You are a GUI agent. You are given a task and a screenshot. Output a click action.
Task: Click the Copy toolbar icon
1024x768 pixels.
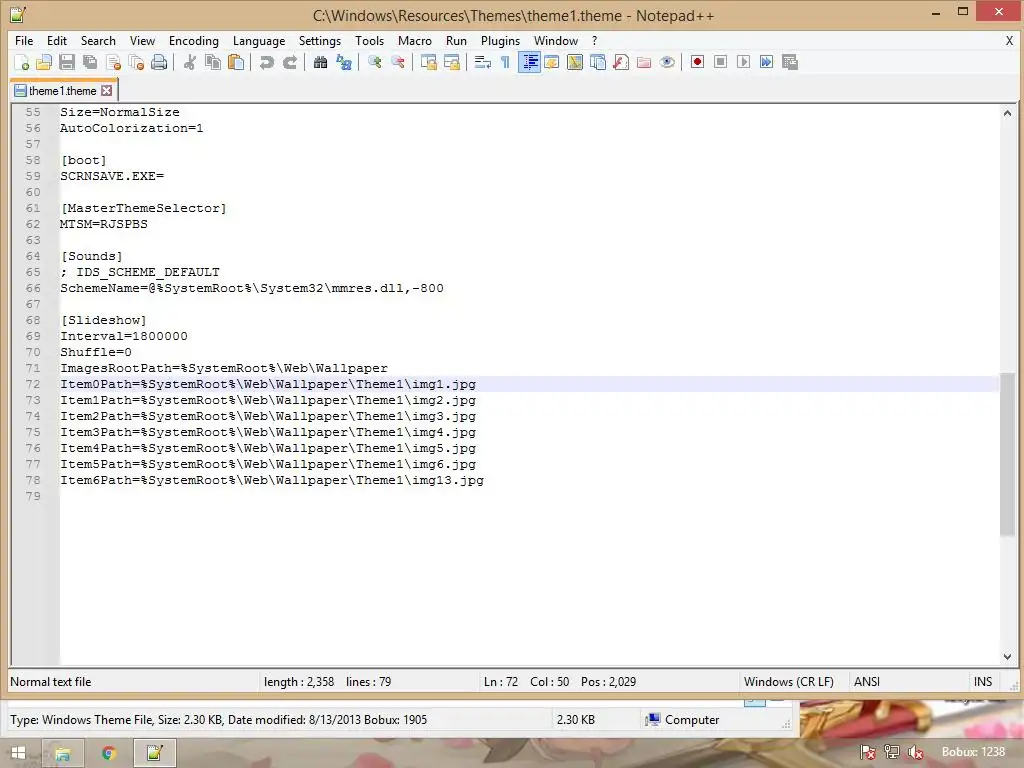coord(213,62)
